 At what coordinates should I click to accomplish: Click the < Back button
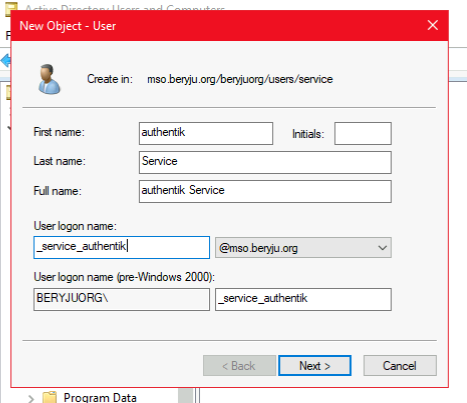point(239,366)
